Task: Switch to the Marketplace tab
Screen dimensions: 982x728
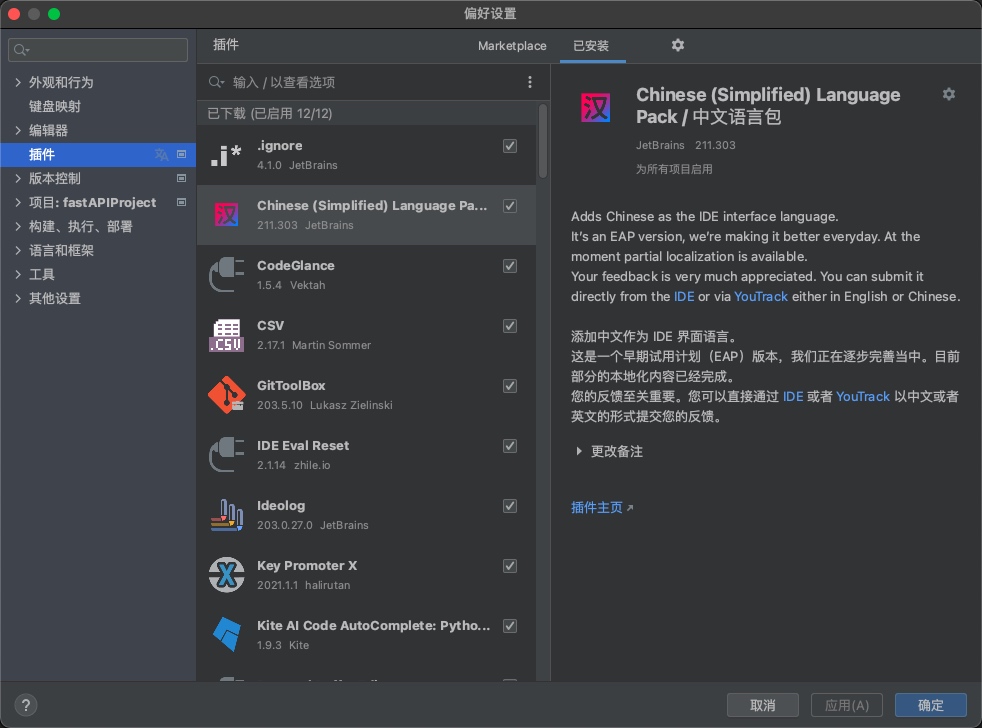Action: coord(511,46)
